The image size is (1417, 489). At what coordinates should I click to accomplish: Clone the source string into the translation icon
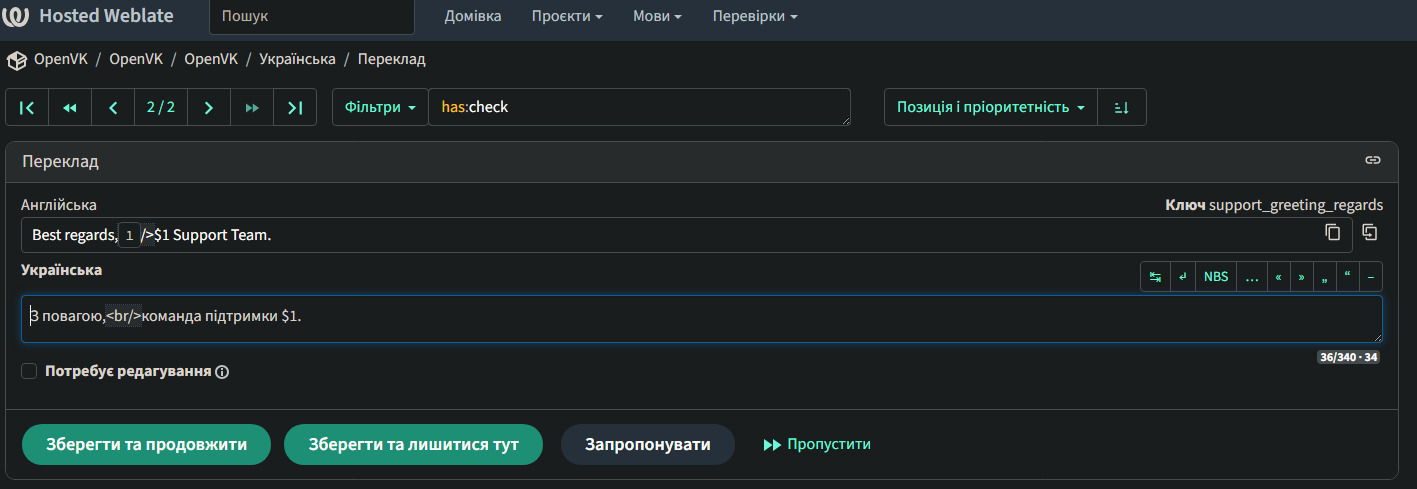click(1370, 232)
